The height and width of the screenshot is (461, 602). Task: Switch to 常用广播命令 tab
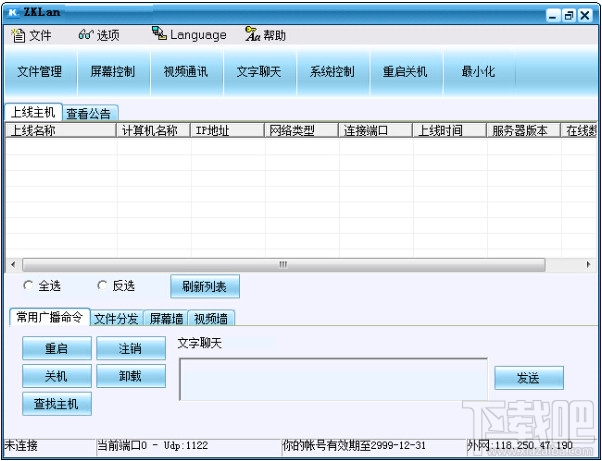coord(50,317)
